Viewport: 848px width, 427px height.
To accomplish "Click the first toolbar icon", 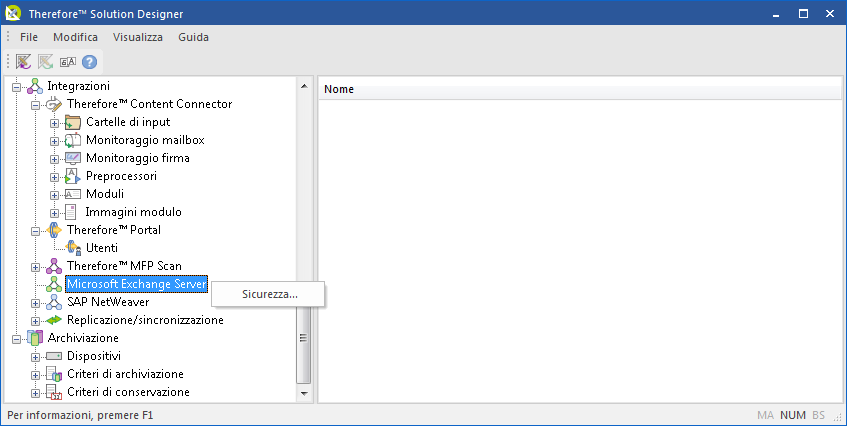I will pos(23,61).
